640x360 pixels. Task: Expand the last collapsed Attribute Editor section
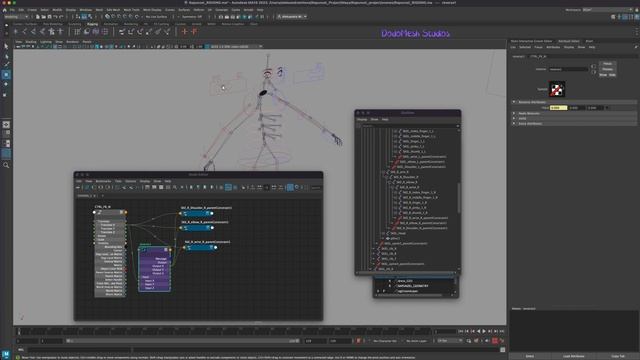point(514,123)
